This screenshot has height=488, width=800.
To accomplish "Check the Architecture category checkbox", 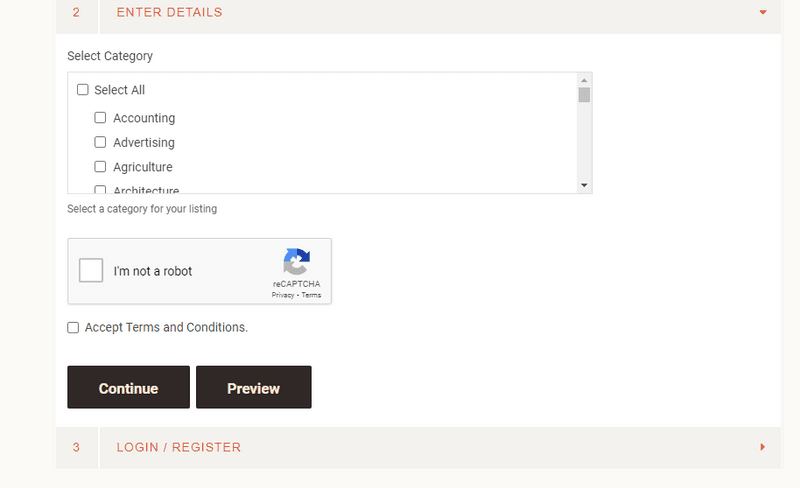I will (101, 190).
